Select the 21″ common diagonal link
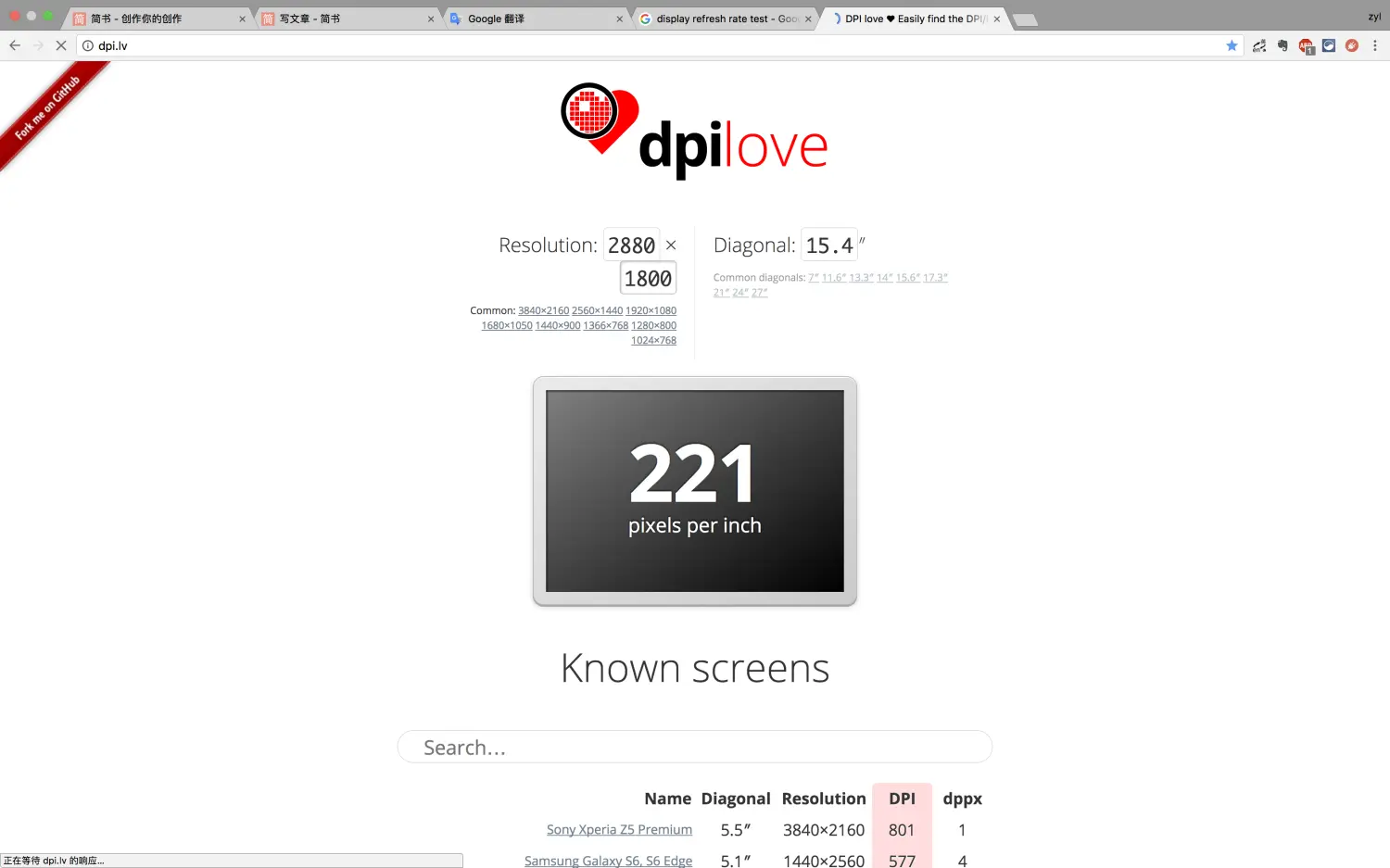The width and height of the screenshot is (1390, 868). pyautogui.click(x=722, y=292)
